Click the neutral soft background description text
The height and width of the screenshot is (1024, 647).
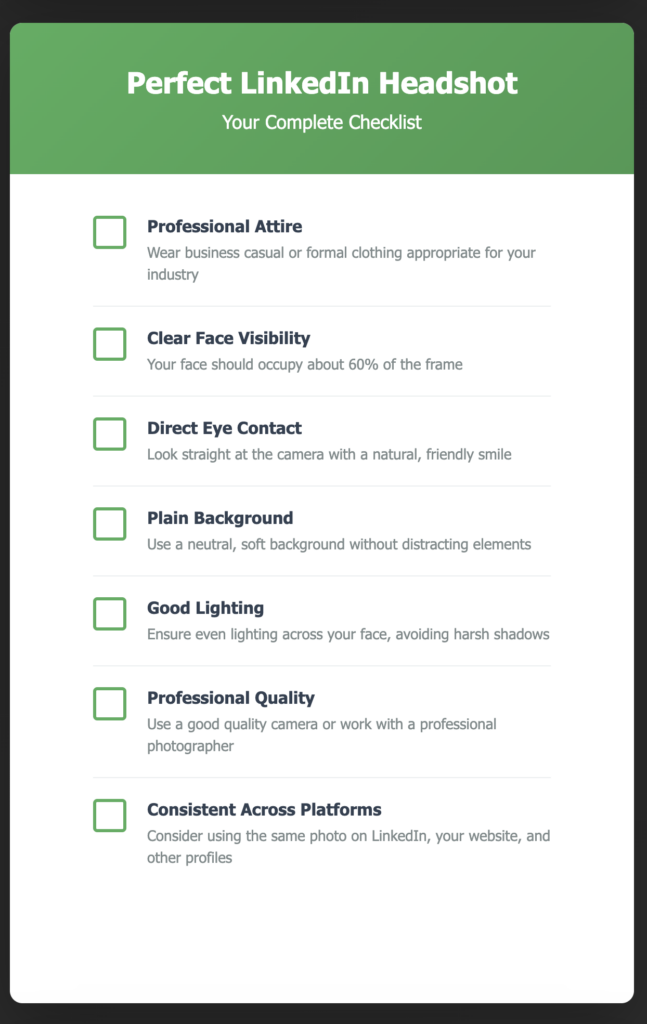click(336, 544)
